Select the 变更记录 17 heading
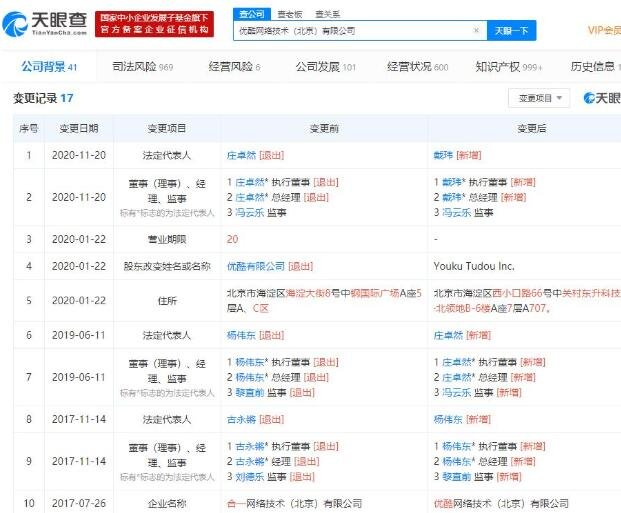The height and width of the screenshot is (513, 621). 43,98
